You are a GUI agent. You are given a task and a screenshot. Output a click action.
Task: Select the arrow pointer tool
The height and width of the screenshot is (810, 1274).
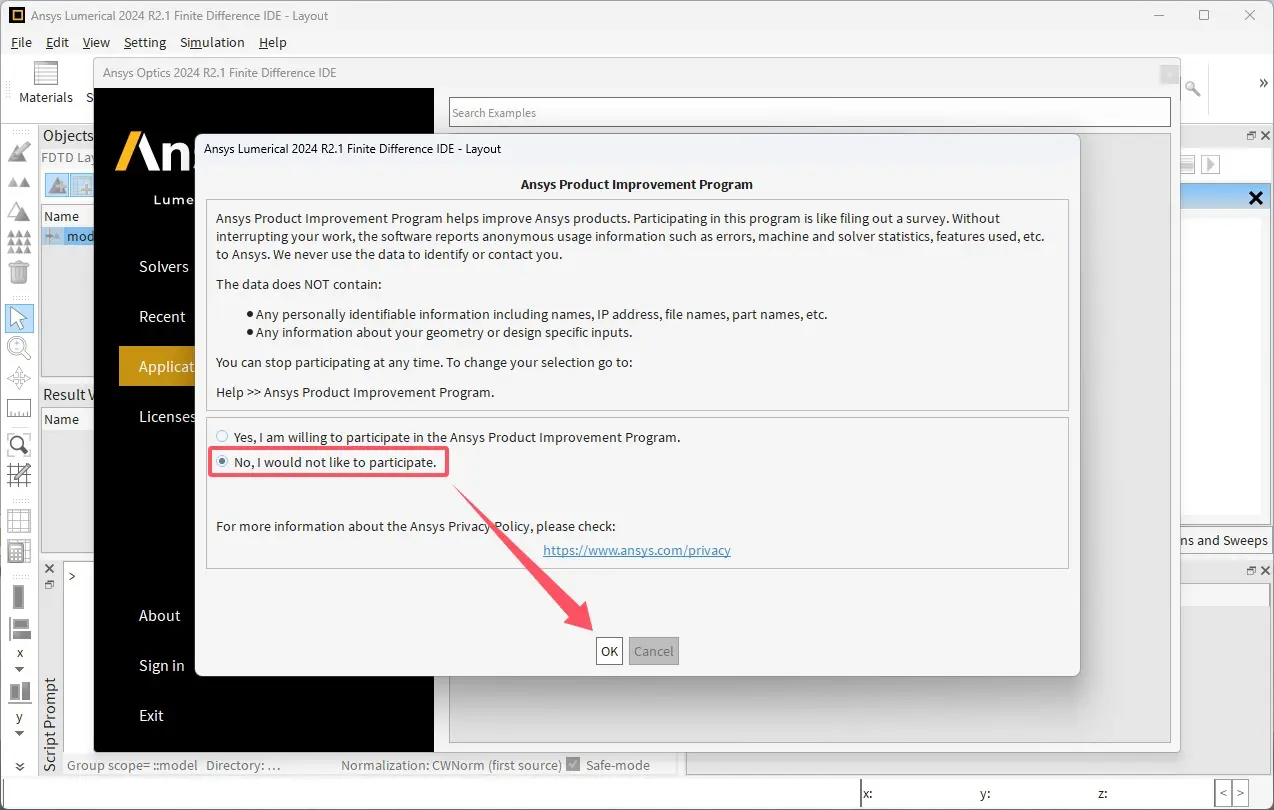coord(19,318)
